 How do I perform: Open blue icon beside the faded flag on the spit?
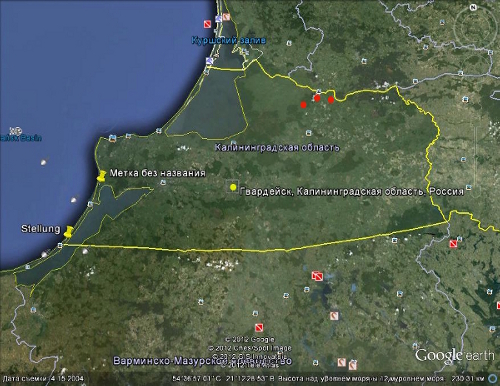[x=218, y=19]
